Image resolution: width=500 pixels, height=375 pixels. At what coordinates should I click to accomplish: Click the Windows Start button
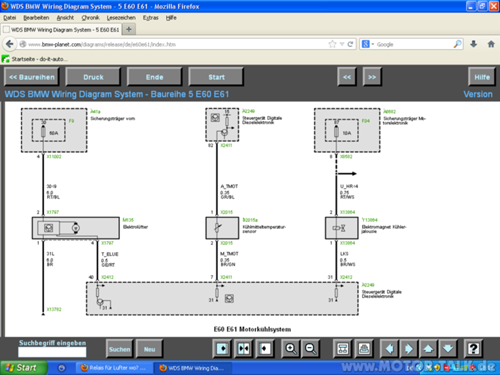(23, 368)
